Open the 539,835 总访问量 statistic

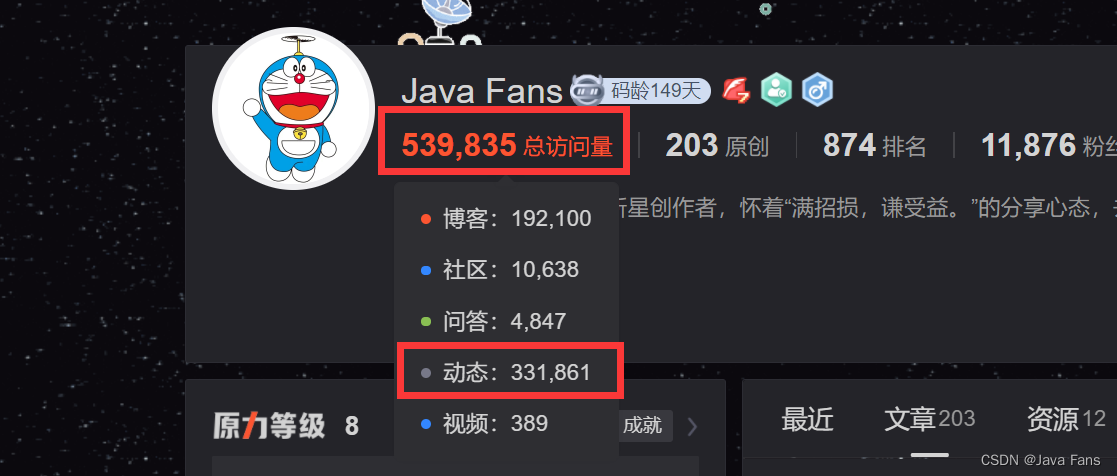pyautogui.click(x=506, y=146)
